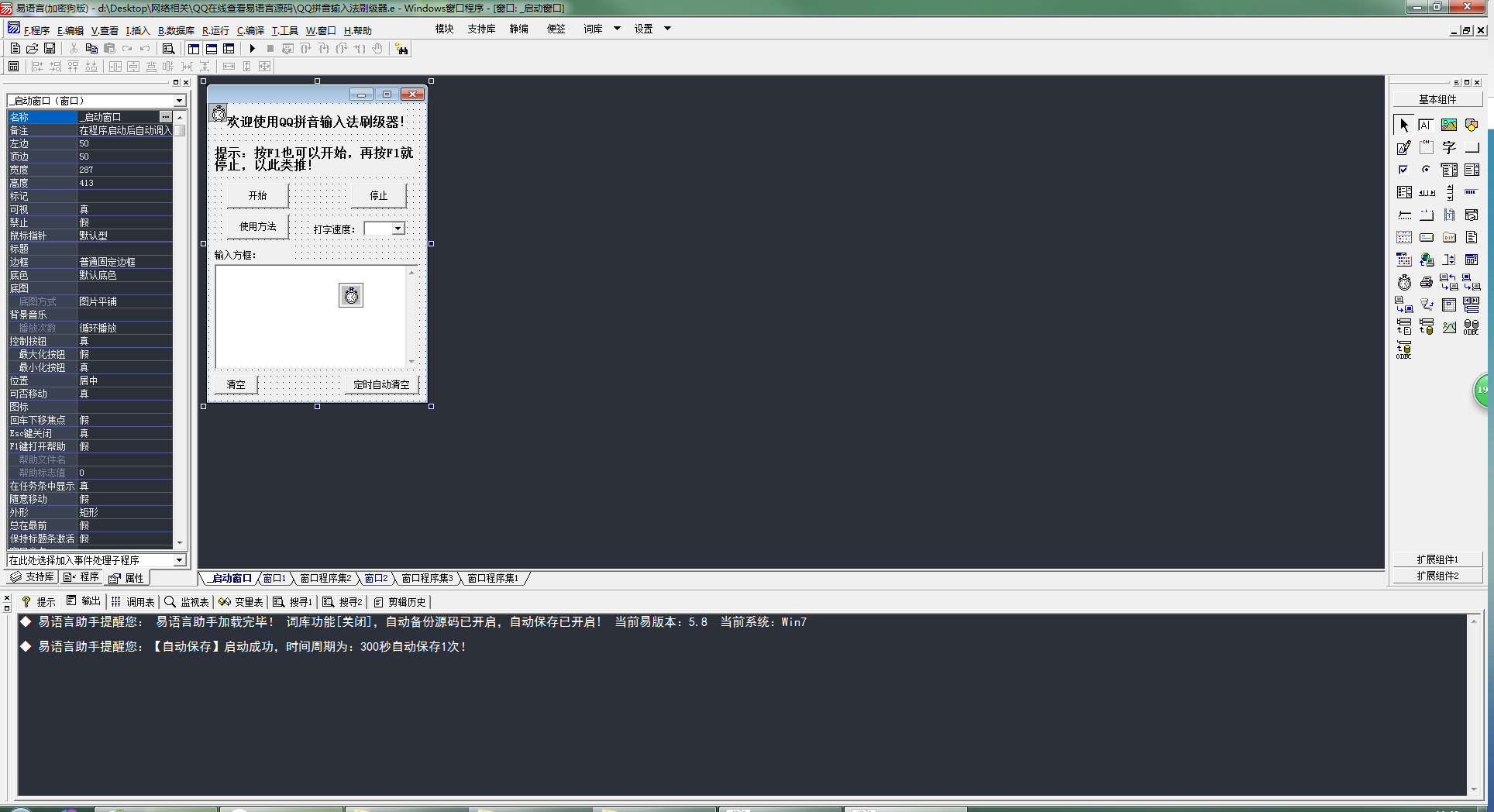This screenshot has height=812, width=1494.
Task: Run the program with the play icon
Action: [253, 49]
